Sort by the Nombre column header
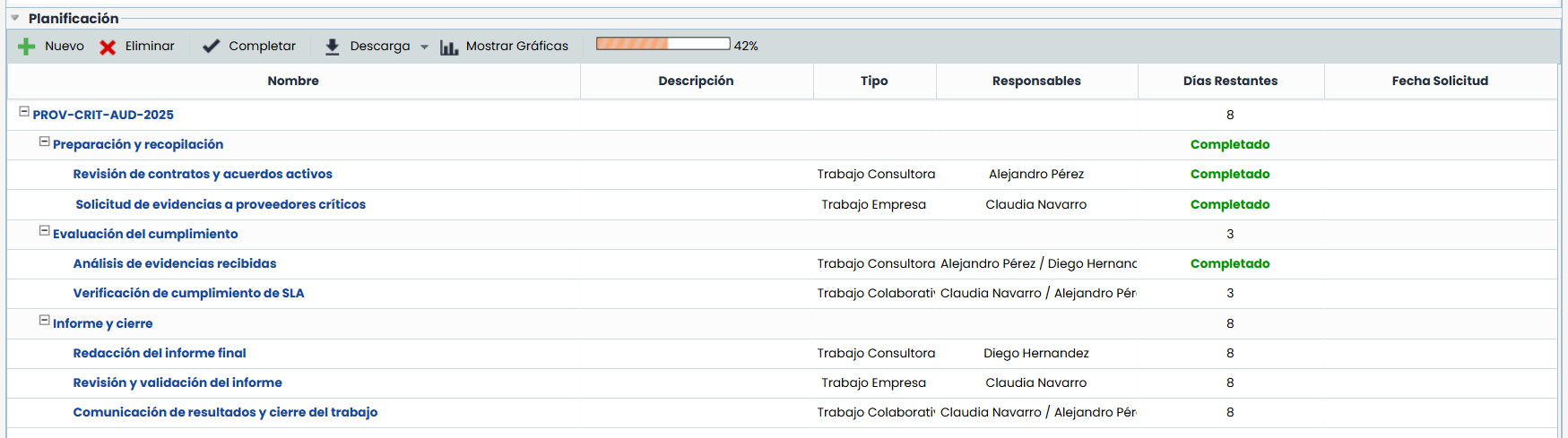The width and height of the screenshot is (1568, 438). 293,81
